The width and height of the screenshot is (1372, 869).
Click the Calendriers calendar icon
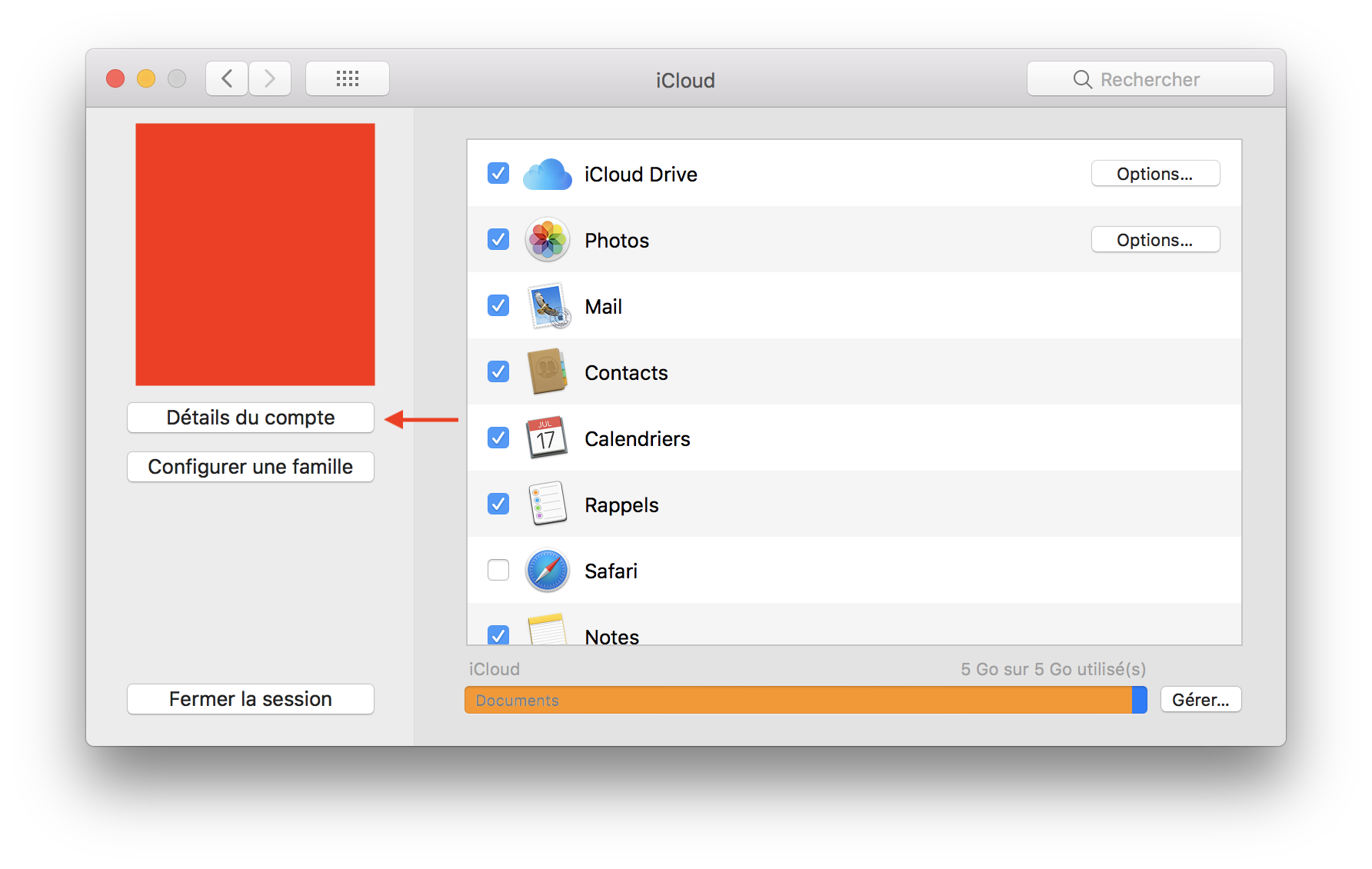pyautogui.click(x=547, y=438)
